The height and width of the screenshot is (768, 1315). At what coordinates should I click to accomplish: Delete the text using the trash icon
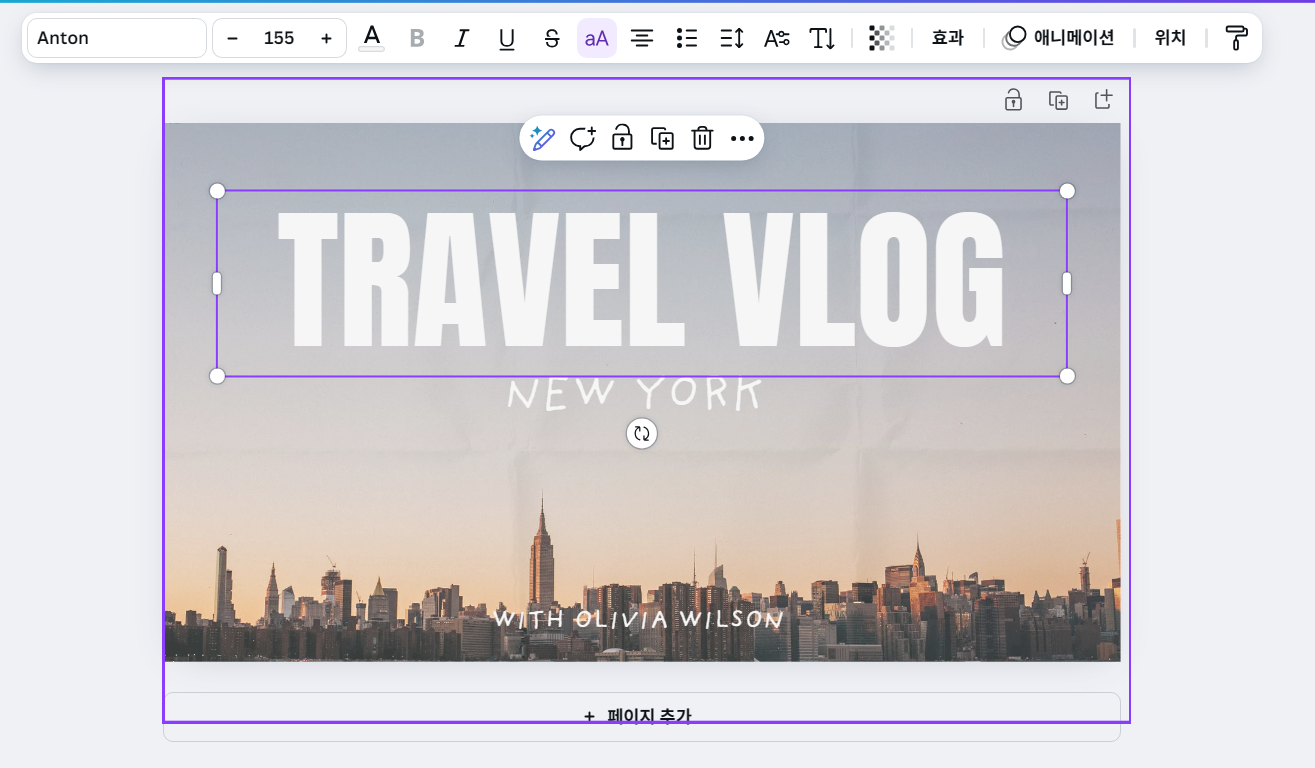click(x=701, y=138)
